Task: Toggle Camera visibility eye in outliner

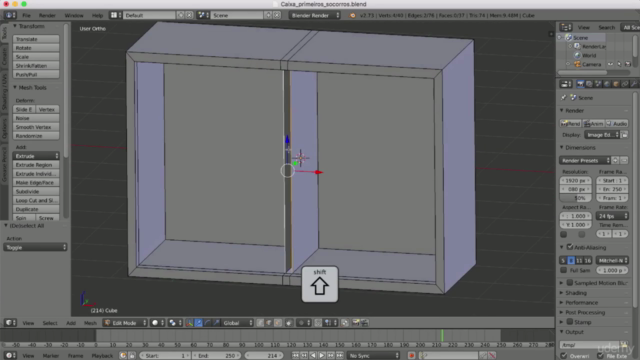Action: pos(610,64)
